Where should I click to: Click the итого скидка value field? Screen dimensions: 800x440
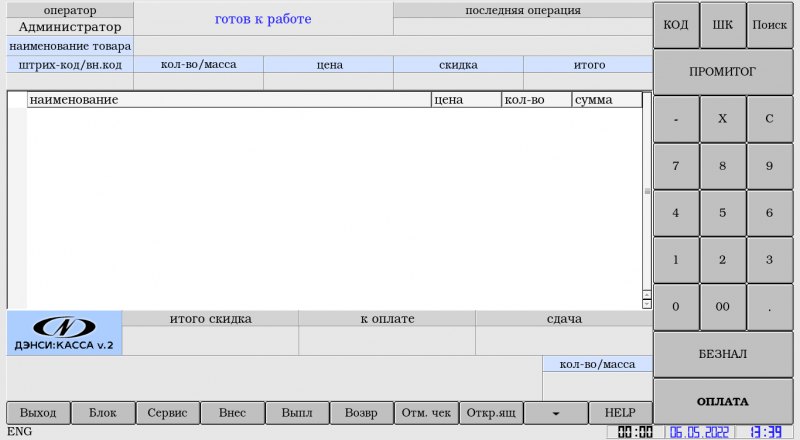(x=211, y=341)
